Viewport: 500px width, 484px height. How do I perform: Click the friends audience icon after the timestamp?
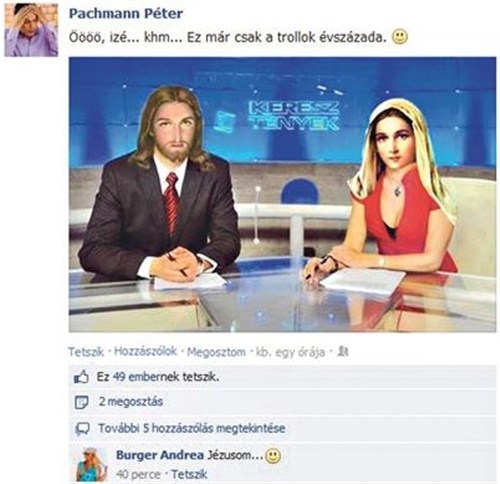tap(343, 351)
